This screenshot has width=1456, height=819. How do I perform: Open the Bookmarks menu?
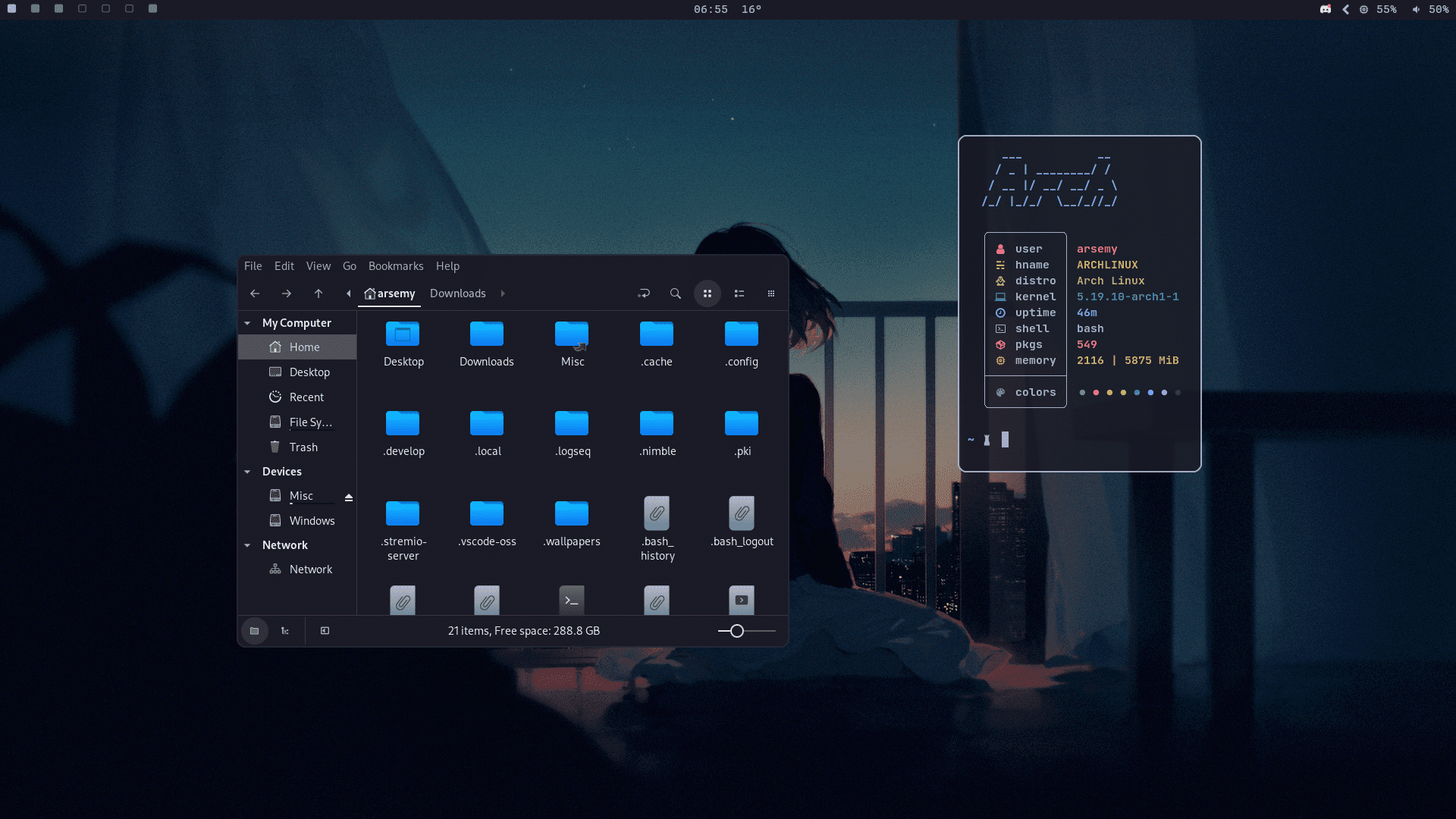[x=396, y=266]
